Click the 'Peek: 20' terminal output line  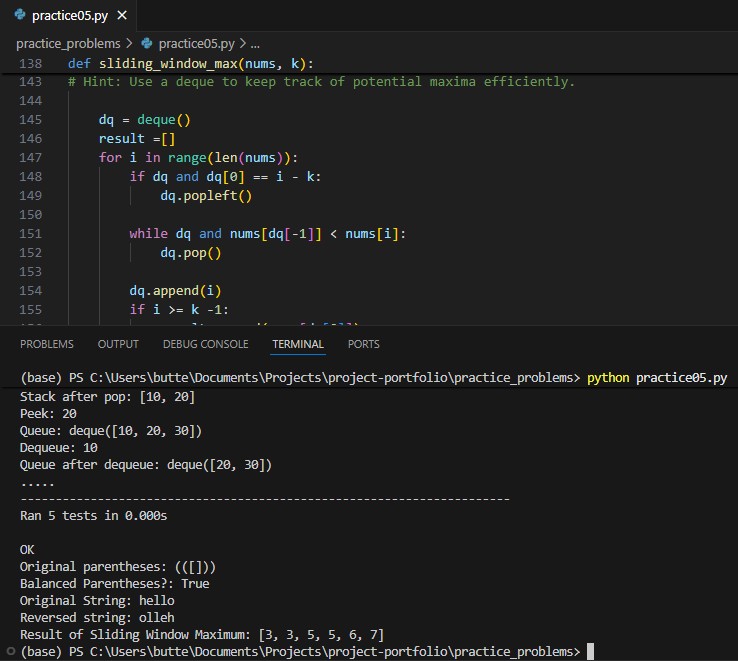48,414
